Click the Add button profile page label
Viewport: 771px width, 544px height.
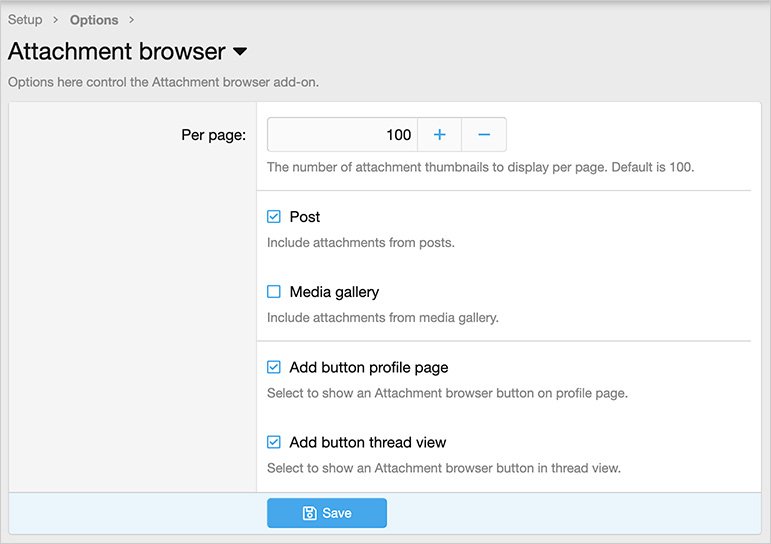coord(368,367)
